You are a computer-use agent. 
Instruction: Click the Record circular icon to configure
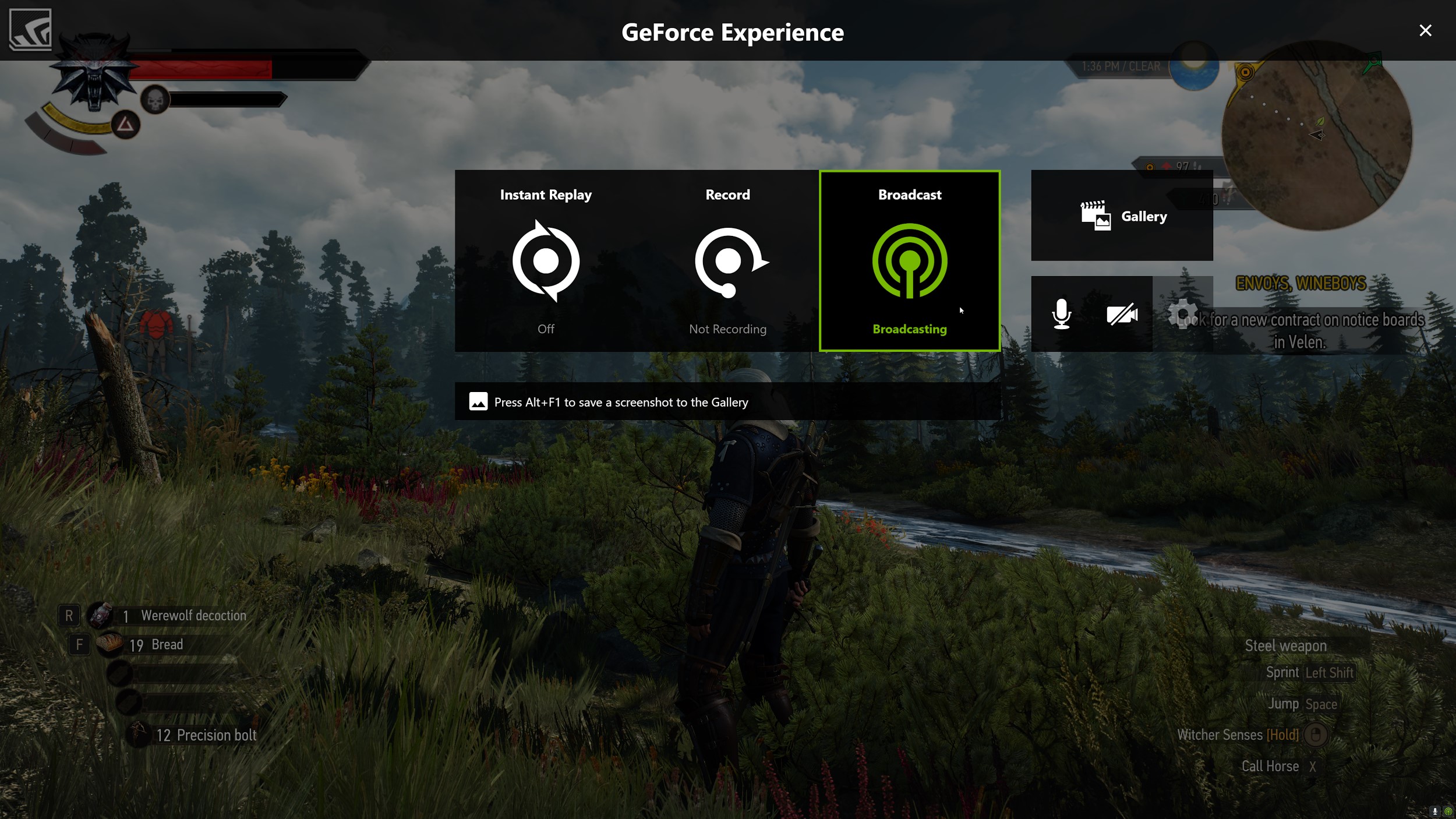[x=728, y=262]
